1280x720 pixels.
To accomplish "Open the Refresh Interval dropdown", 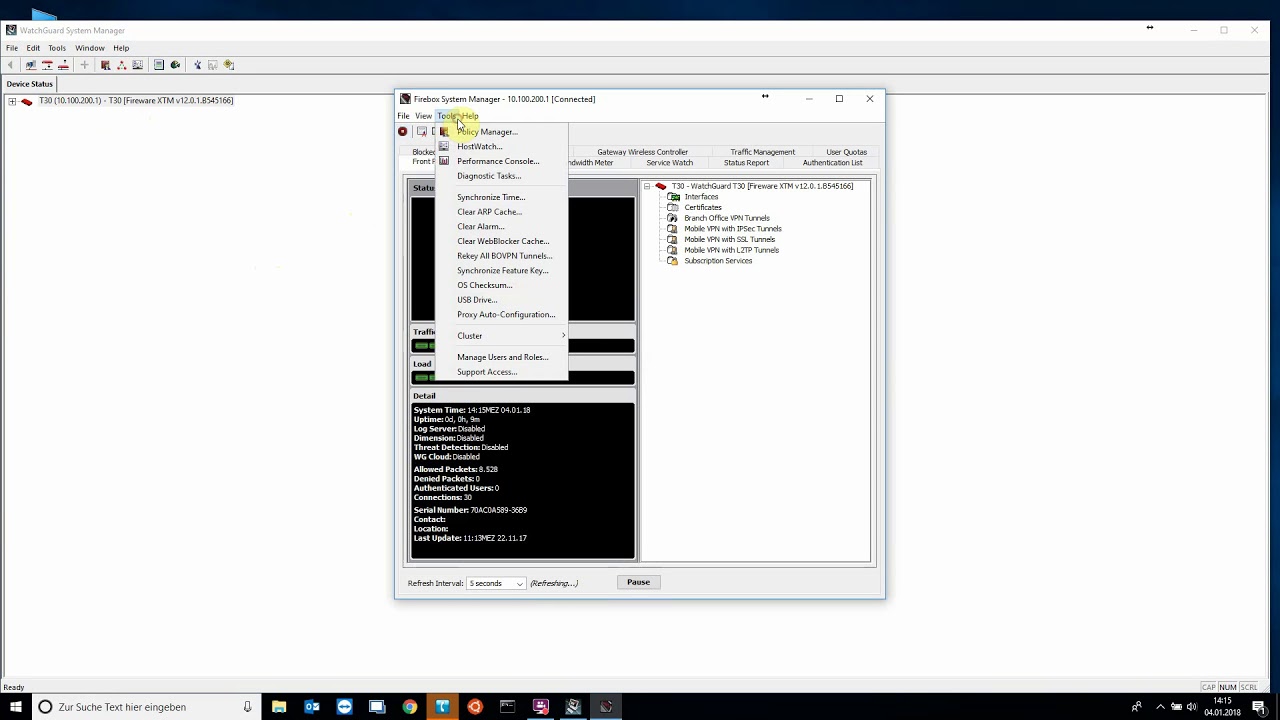I will pos(519,583).
